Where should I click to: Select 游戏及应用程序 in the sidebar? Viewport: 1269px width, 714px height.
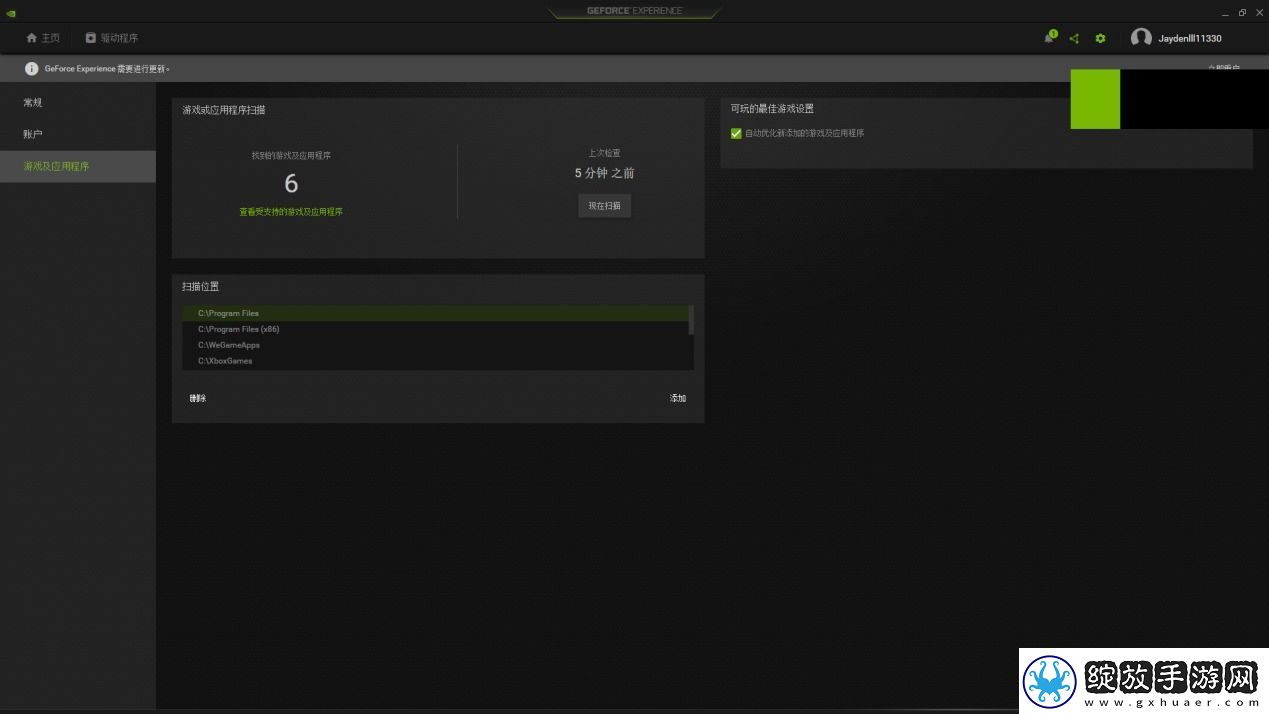(x=78, y=166)
